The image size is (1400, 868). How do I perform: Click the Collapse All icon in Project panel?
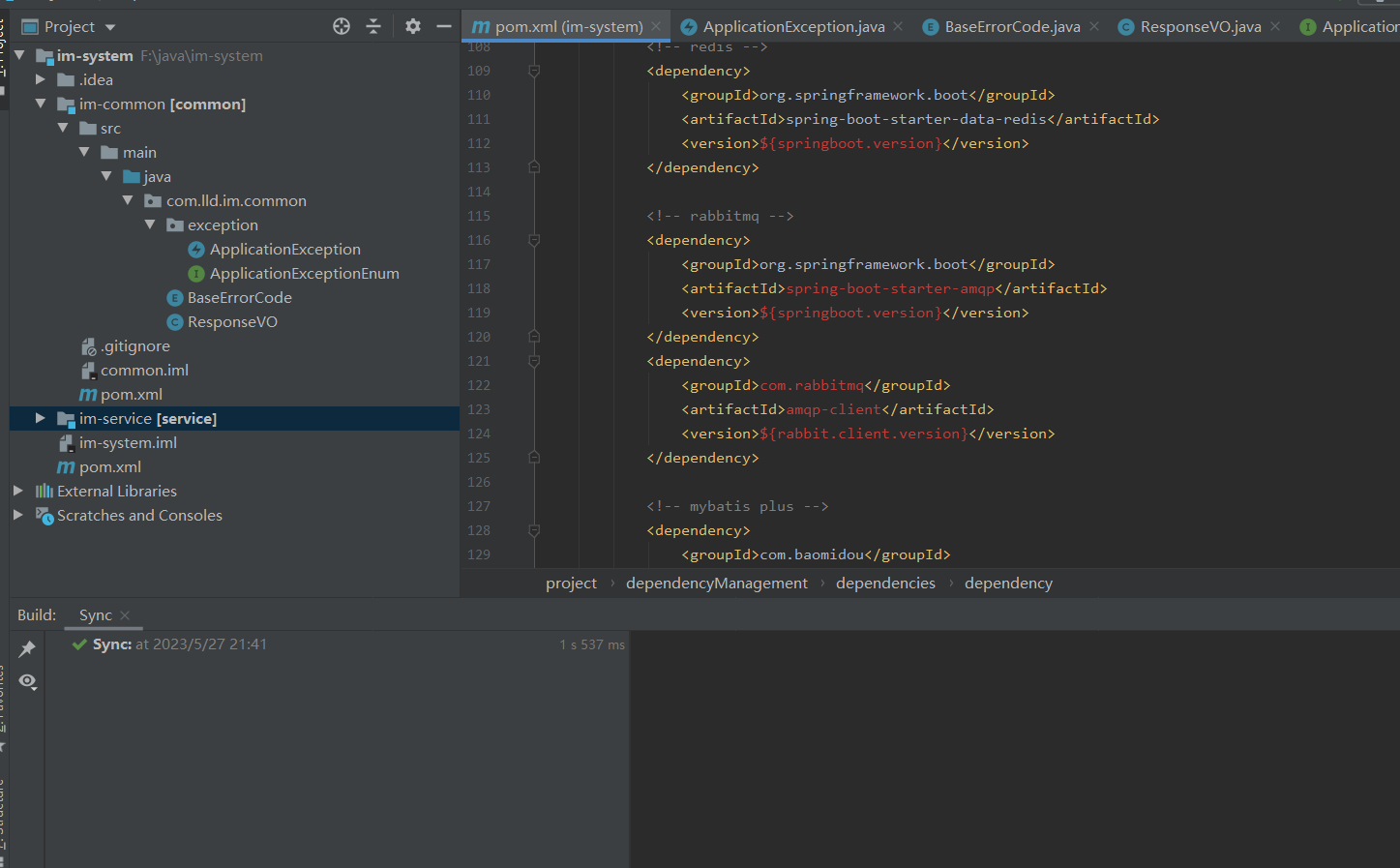click(373, 27)
